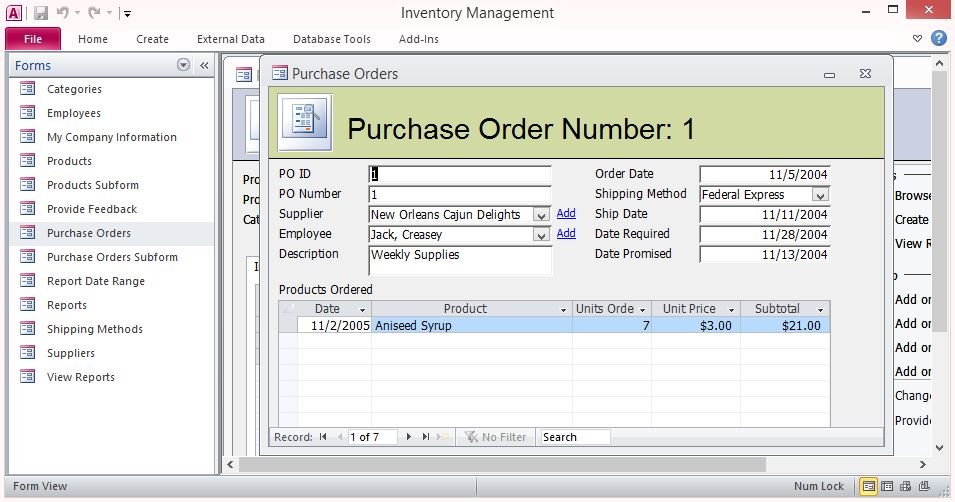The height and width of the screenshot is (502, 955).
Task: Switch to the Database Tools tab
Action: click(331, 39)
